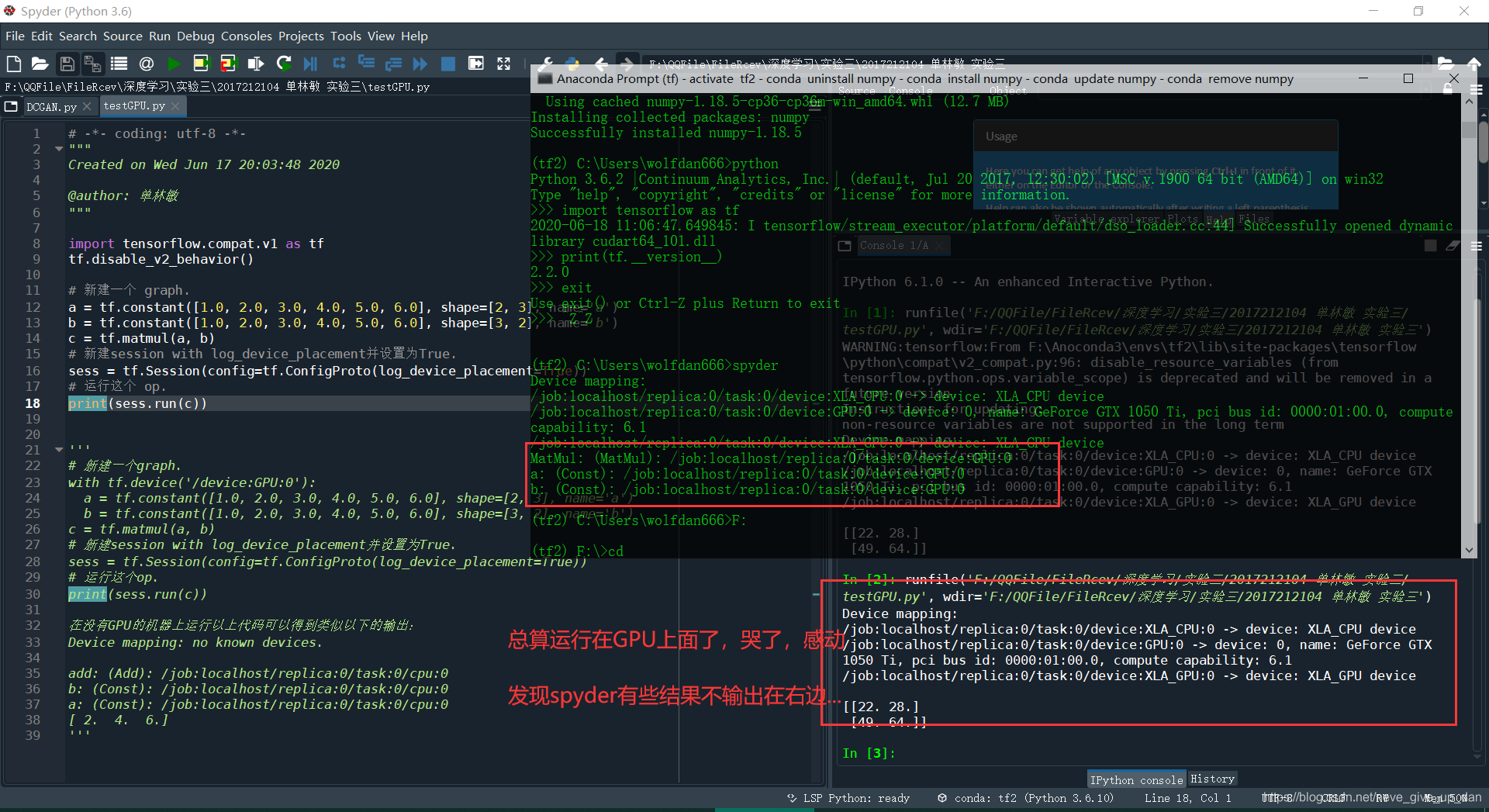Click the 'import tensorflow.compat.v1 as tf' line

click(196, 244)
